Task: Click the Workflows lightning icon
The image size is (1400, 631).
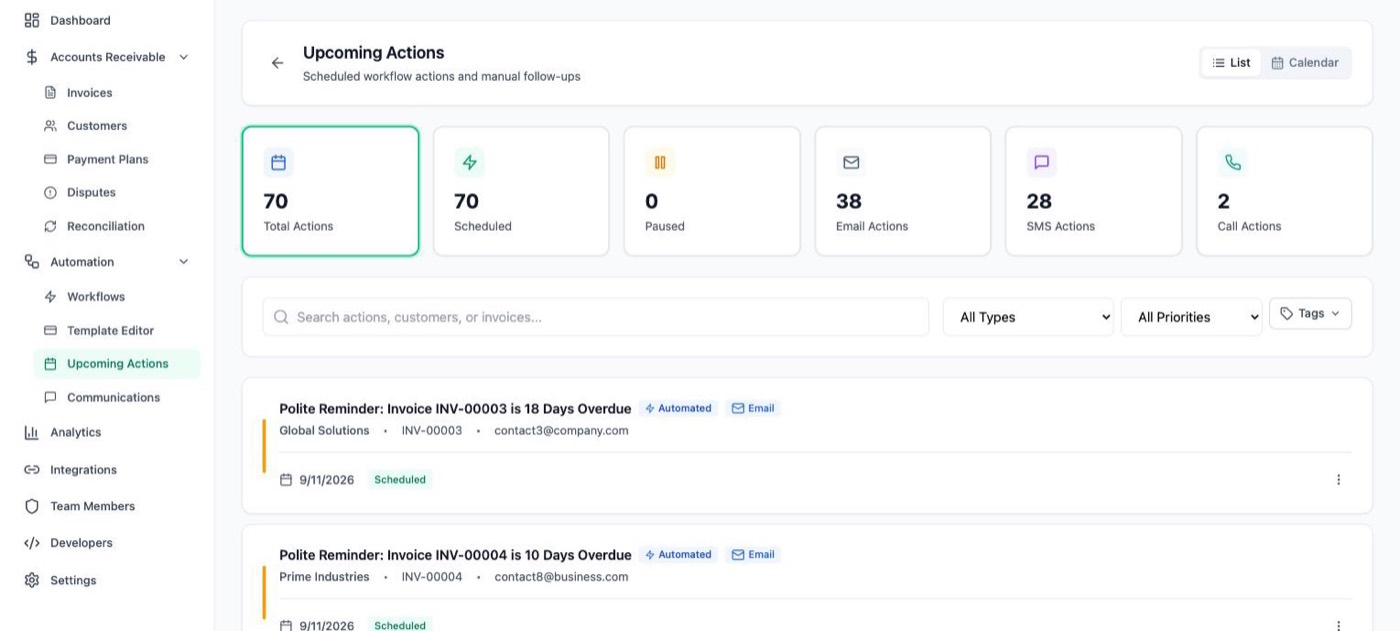Action: pyautogui.click(x=50, y=297)
